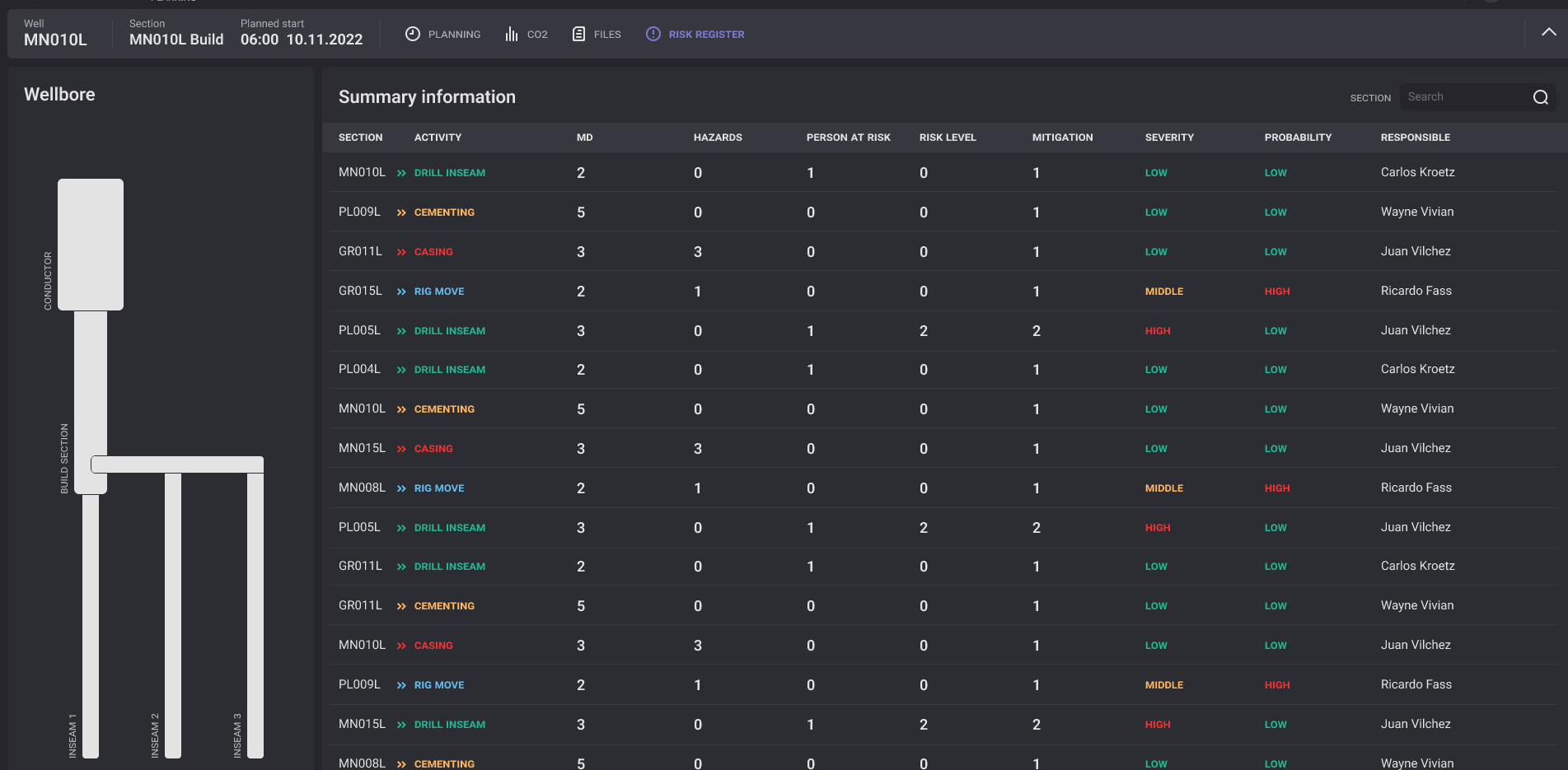Collapse the header panel with the up chevron
Image resolution: width=1568 pixels, height=770 pixels.
tap(1548, 32)
